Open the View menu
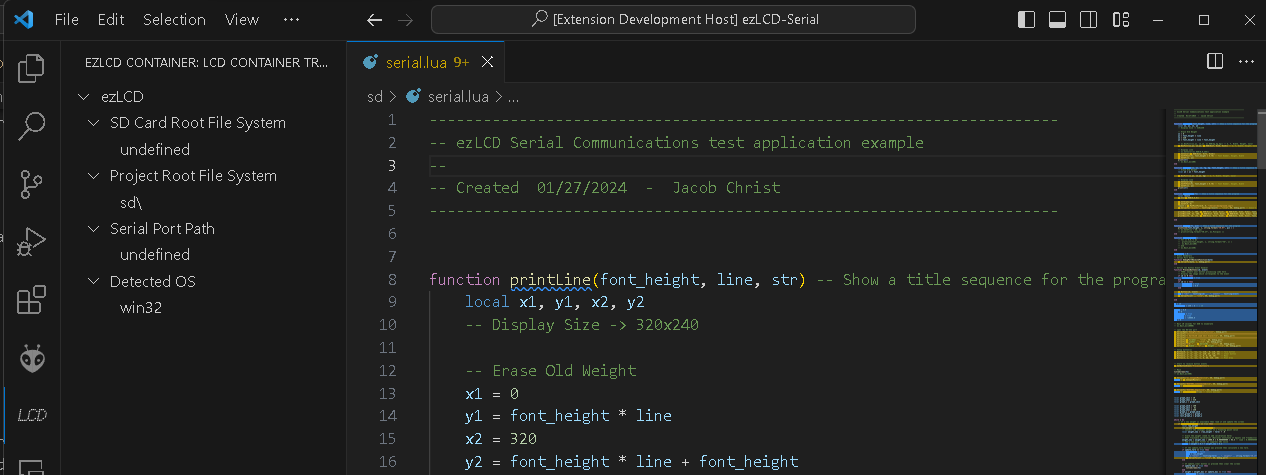 click(242, 20)
